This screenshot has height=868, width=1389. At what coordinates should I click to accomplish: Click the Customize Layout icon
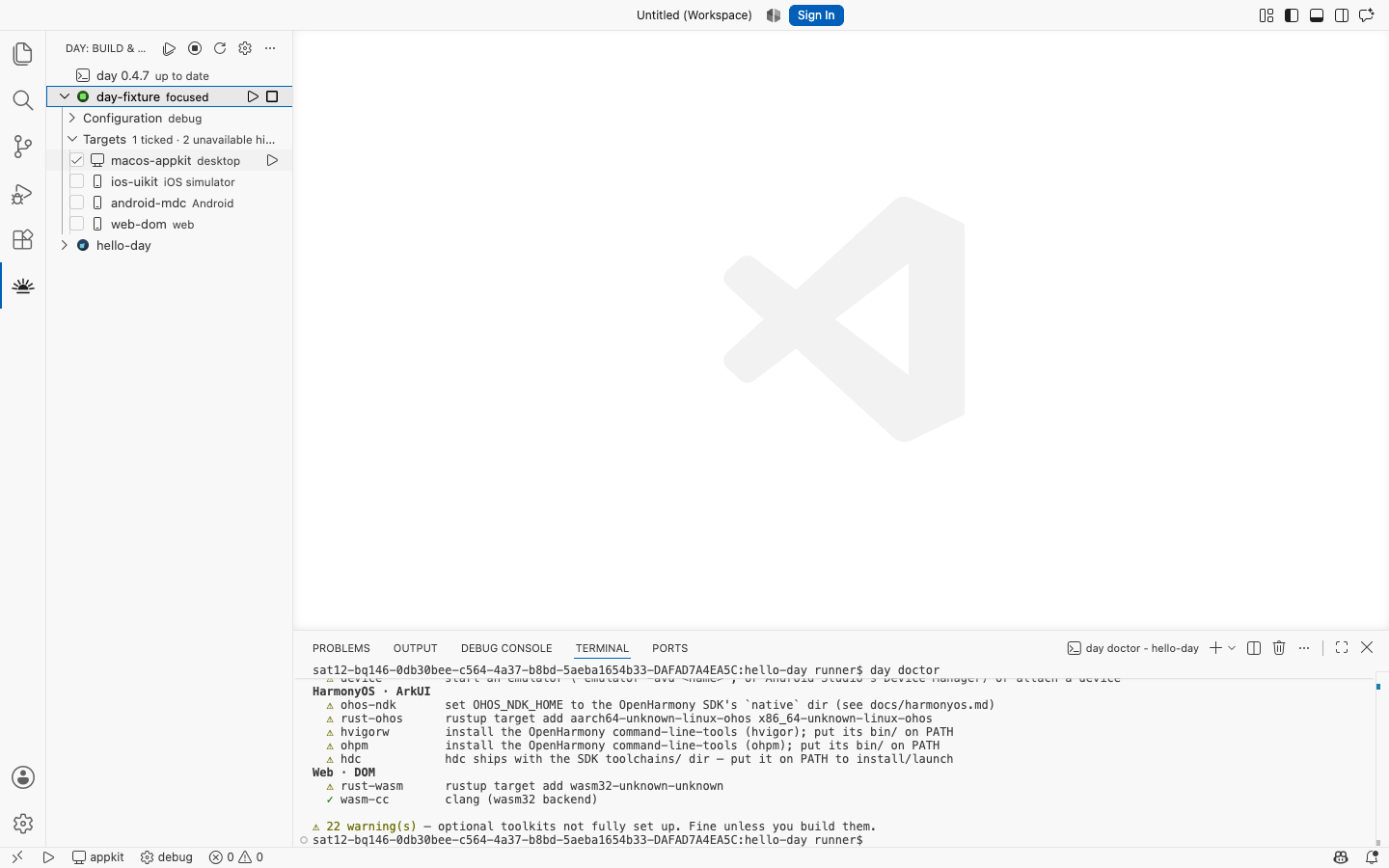pyautogui.click(x=1266, y=15)
